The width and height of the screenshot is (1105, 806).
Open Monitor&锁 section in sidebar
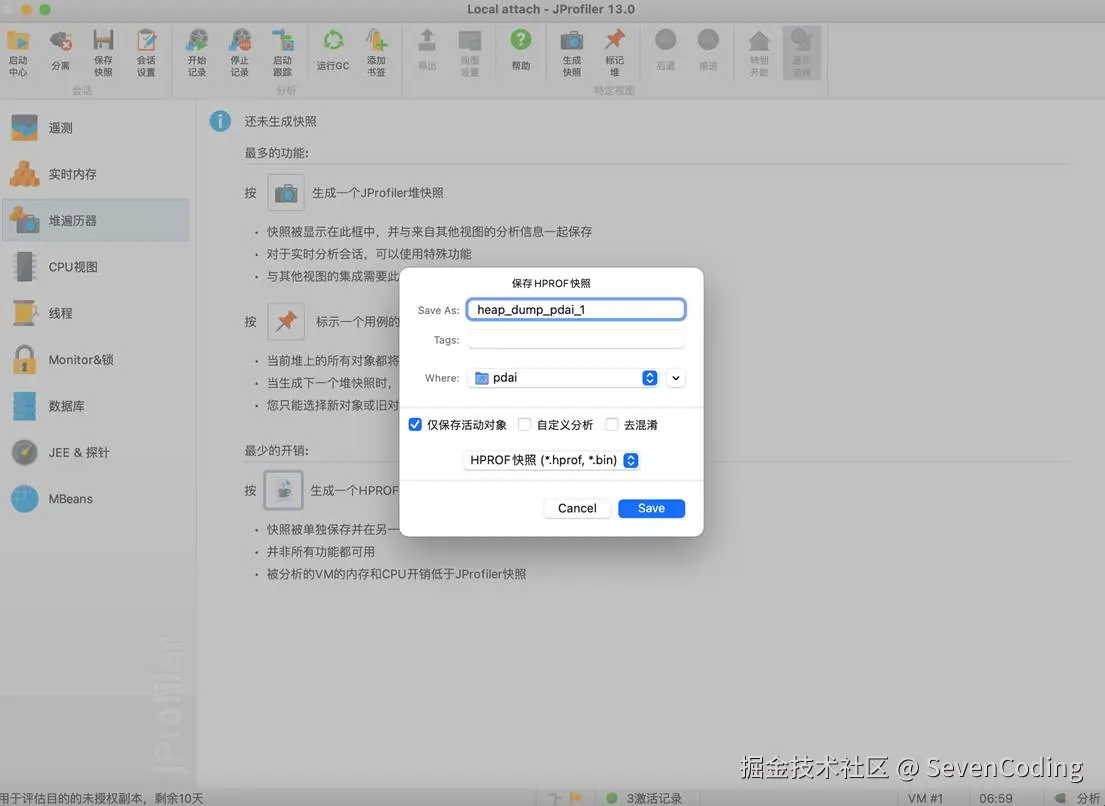point(95,359)
